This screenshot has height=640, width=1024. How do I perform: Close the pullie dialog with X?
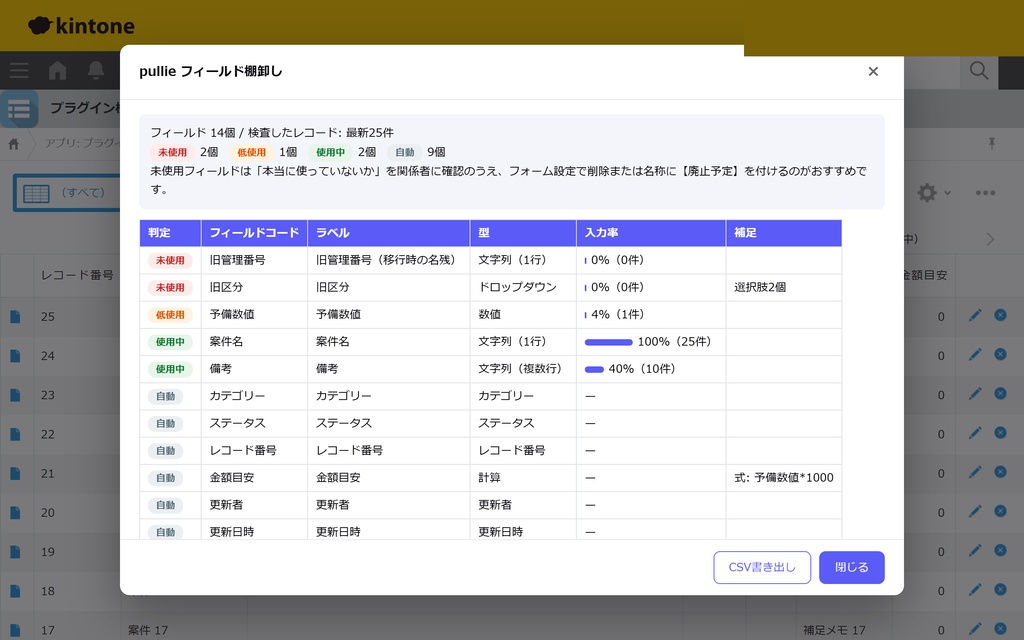[873, 71]
